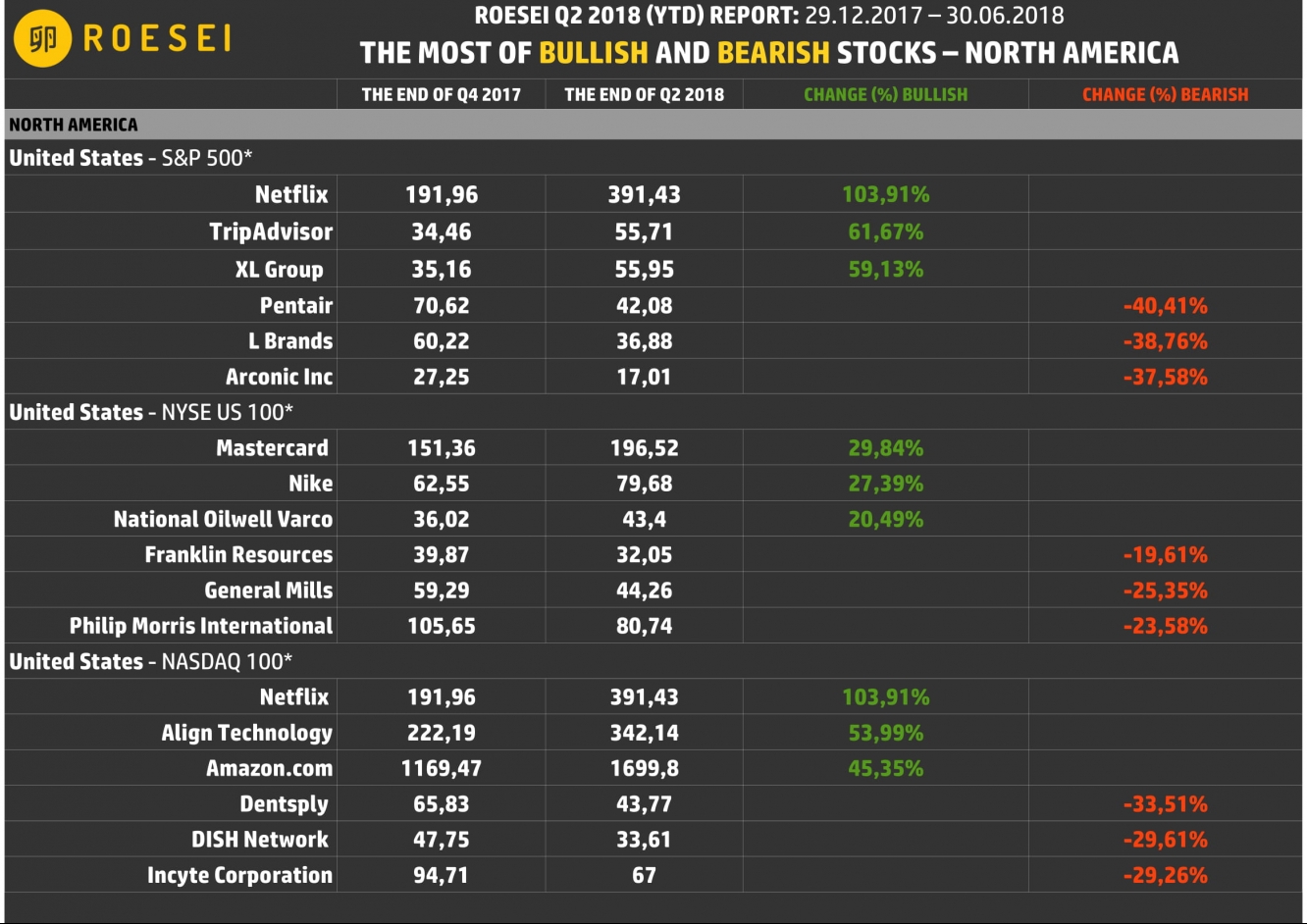Viewport: 1307px width, 924px height.
Task: Click the 'NORTH AMERICA' section band
Action: [653, 125]
